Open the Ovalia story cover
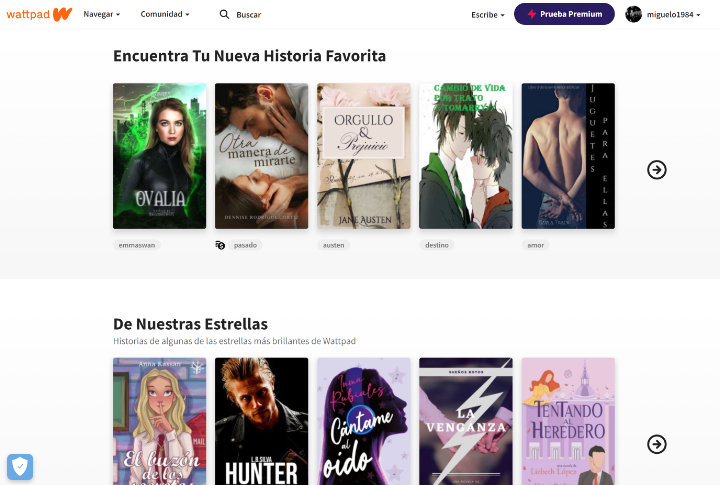The height and width of the screenshot is (485, 720). click(159, 156)
